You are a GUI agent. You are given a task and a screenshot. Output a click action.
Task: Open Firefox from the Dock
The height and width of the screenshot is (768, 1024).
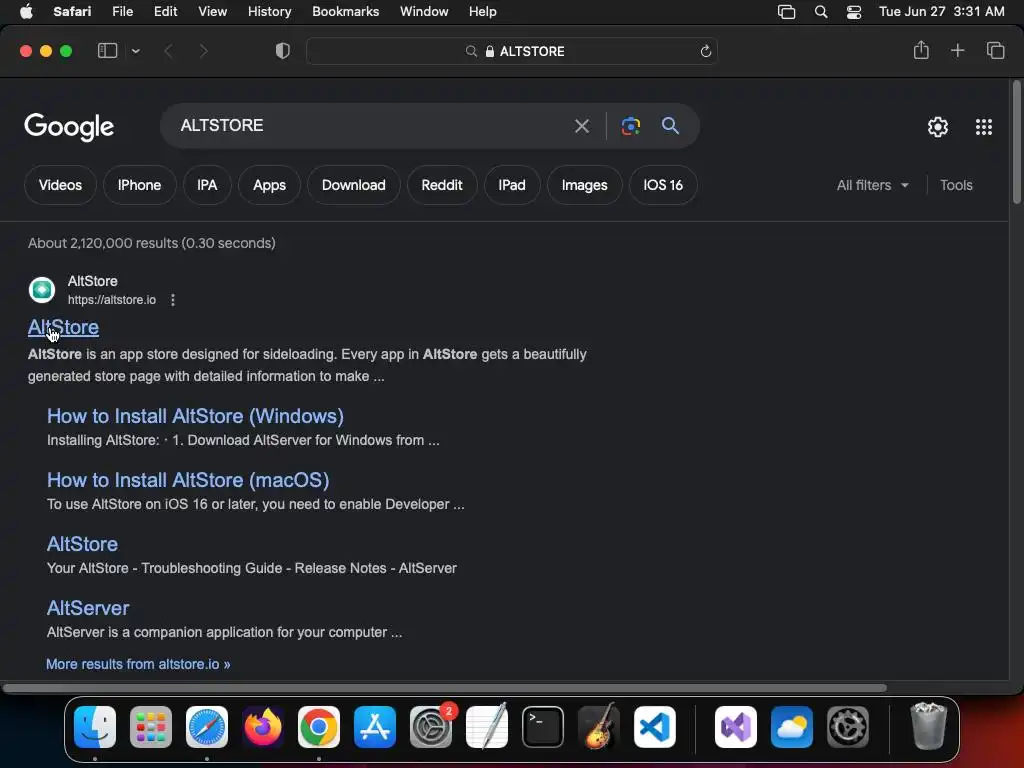263,727
